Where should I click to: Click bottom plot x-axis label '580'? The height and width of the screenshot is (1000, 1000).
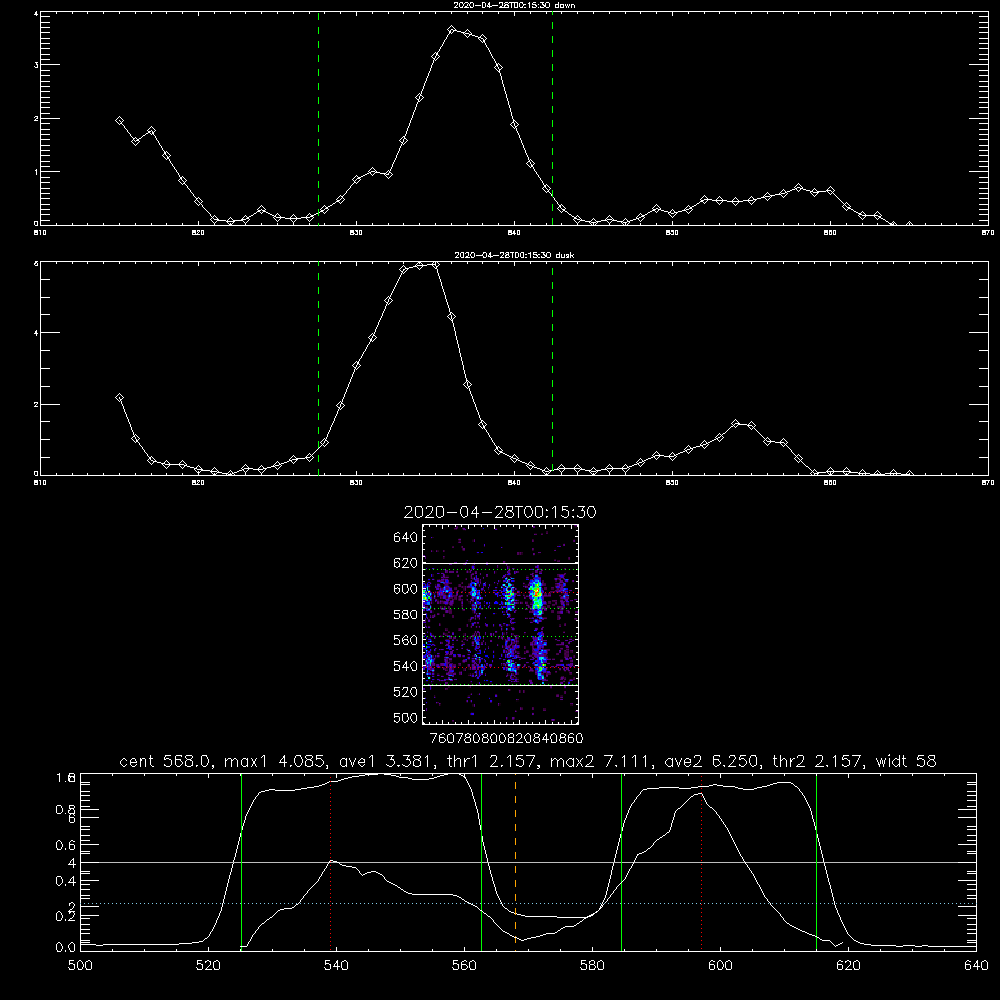click(x=592, y=966)
